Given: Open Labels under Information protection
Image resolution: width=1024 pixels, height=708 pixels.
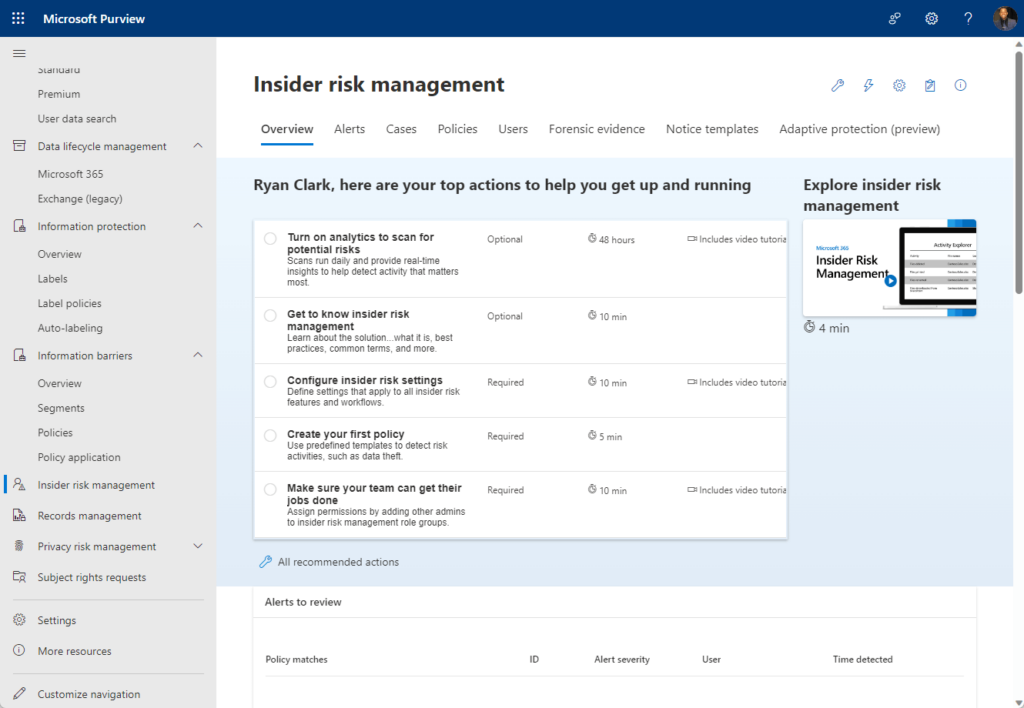Looking at the screenshot, I should [52, 279].
